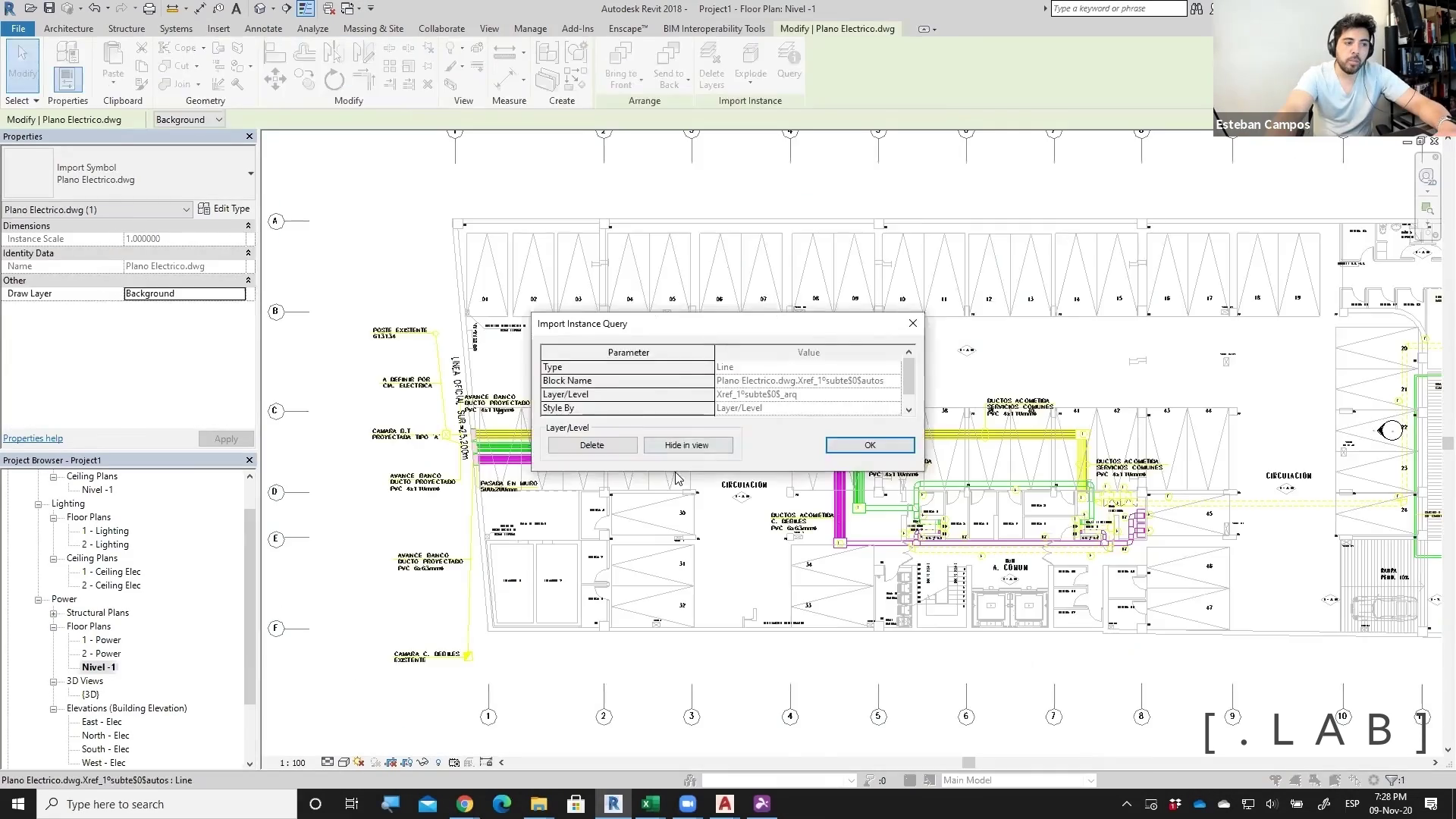Click Hide in view button
This screenshot has width=1456, height=819.
tap(687, 445)
